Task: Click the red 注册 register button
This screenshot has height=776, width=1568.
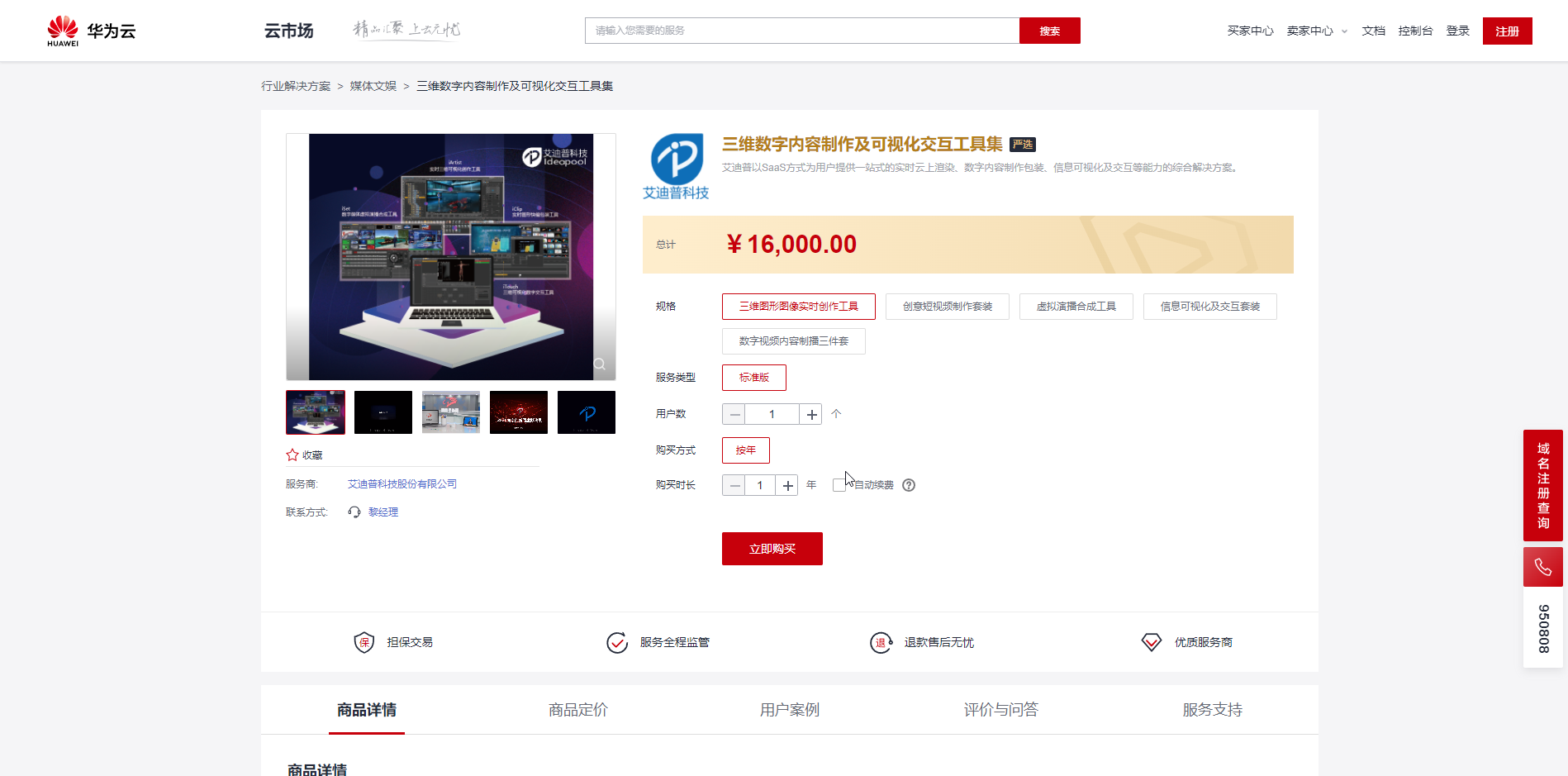Action: (x=1507, y=31)
